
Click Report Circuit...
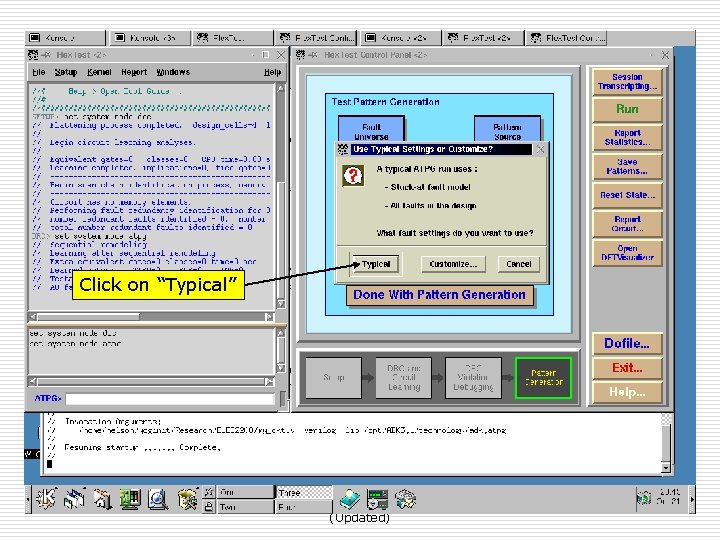[627, 224]
